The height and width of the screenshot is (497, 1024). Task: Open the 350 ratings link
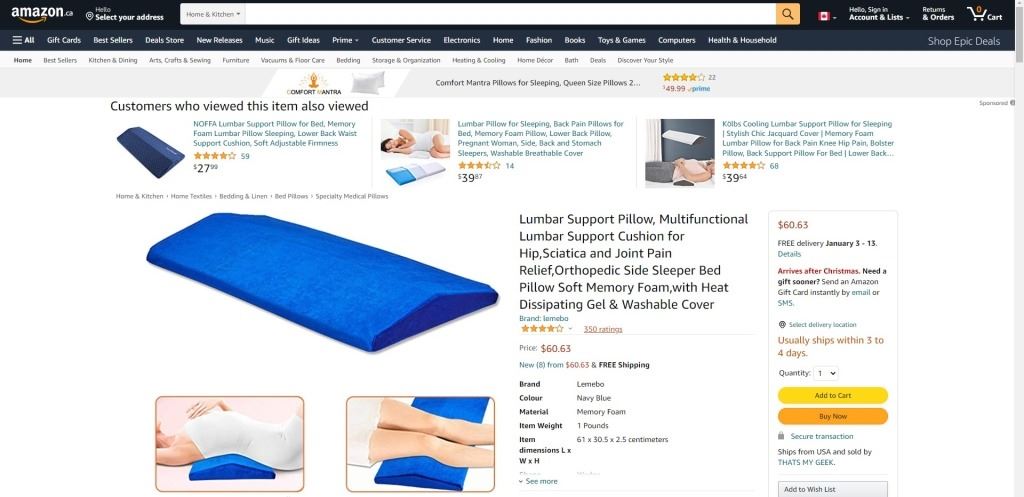tap(603, 329)
